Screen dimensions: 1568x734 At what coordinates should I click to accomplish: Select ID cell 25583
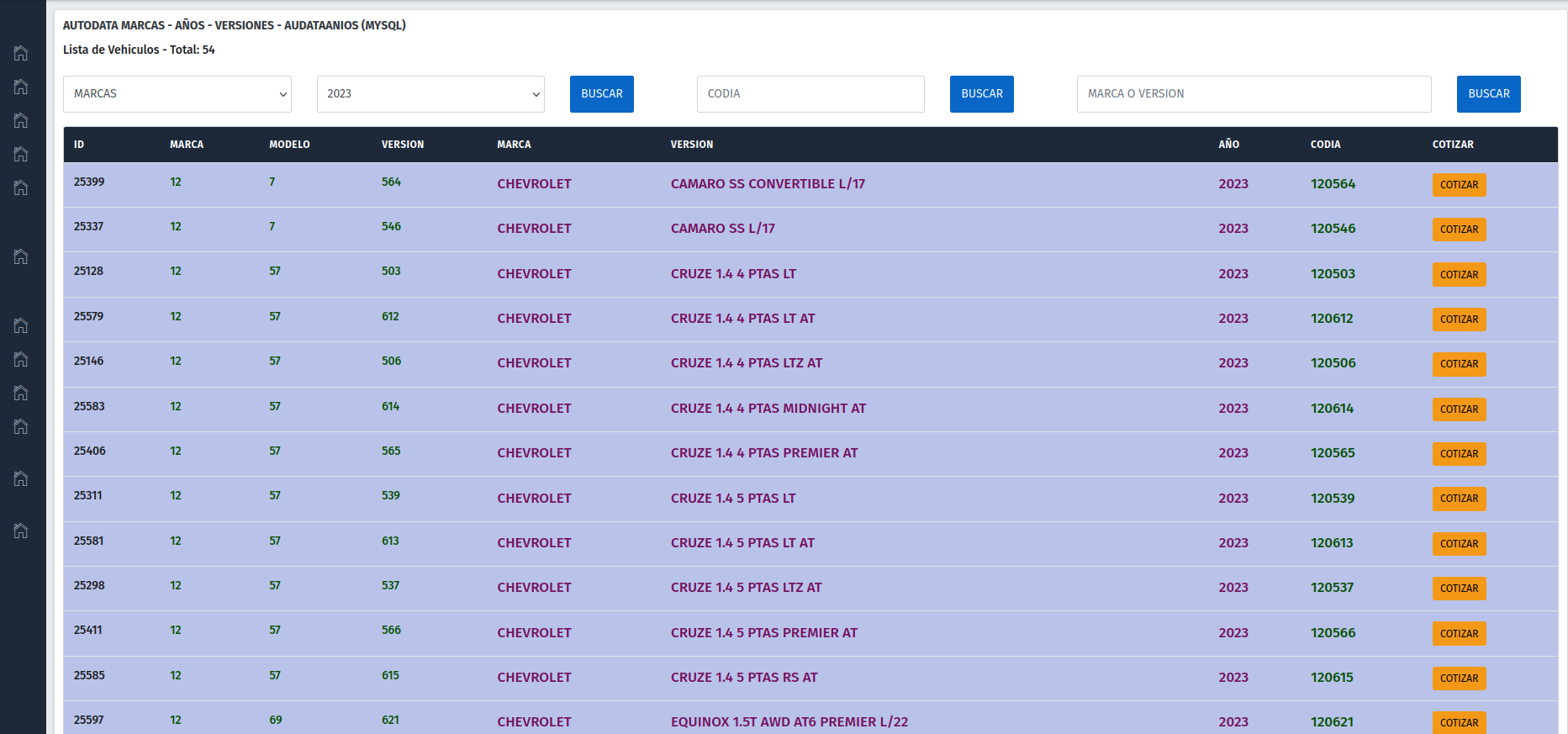pyautogui.click(x=89, y=406)
